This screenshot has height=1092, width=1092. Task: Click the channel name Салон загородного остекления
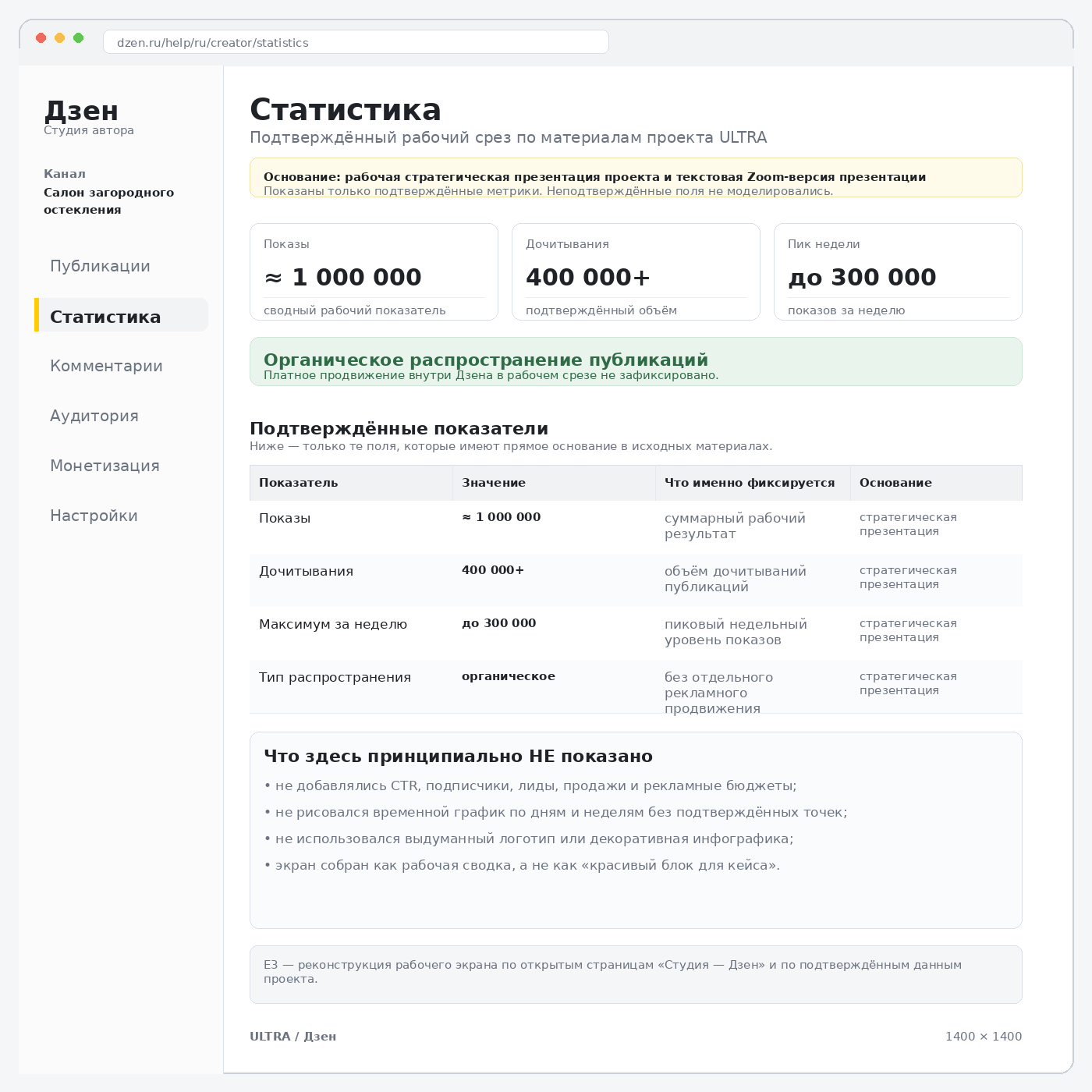pyautogui.click(x=108, y=201)
